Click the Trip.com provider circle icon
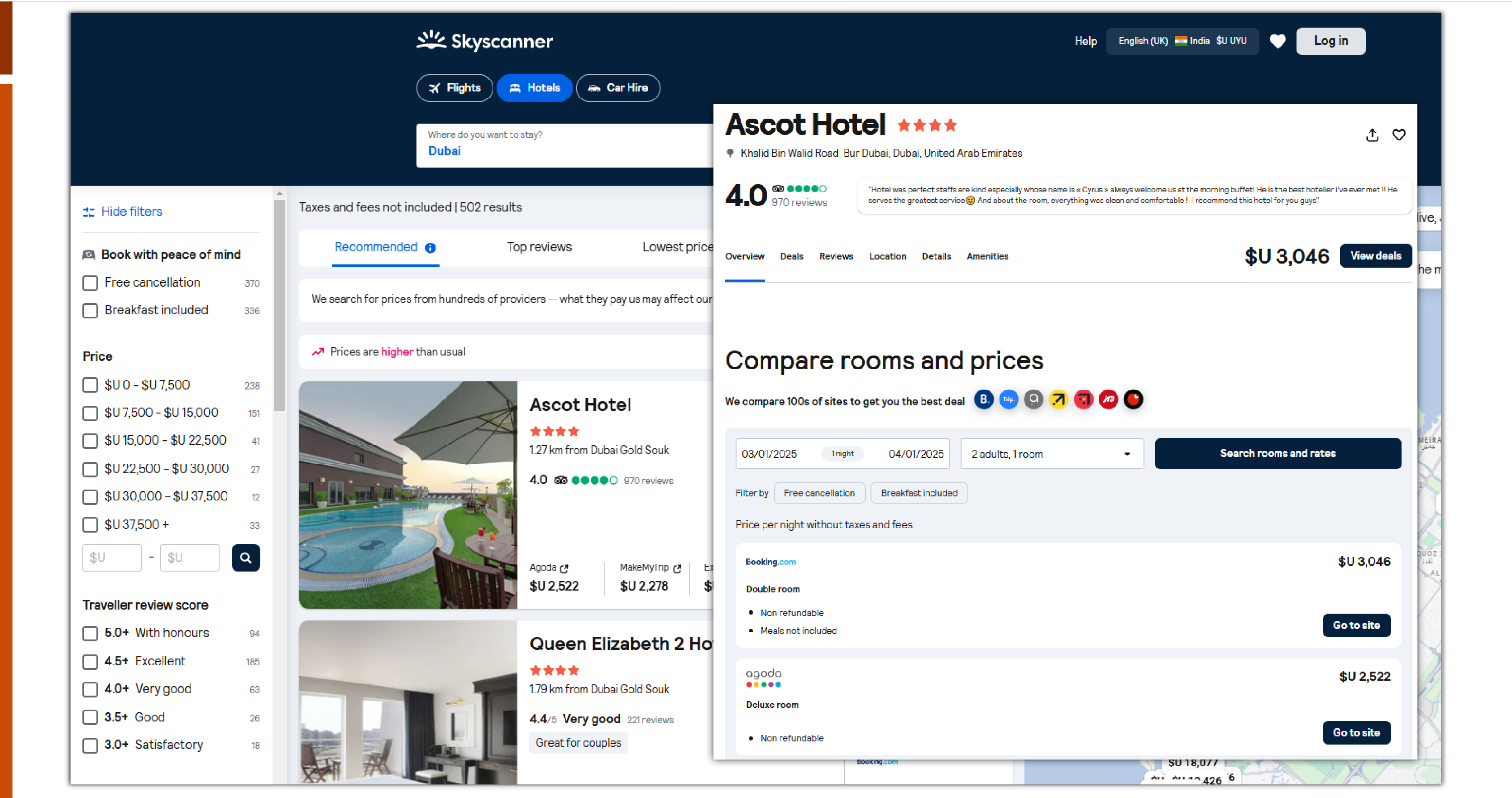The image size is (1512, 798). click(x=1009, y=400)
